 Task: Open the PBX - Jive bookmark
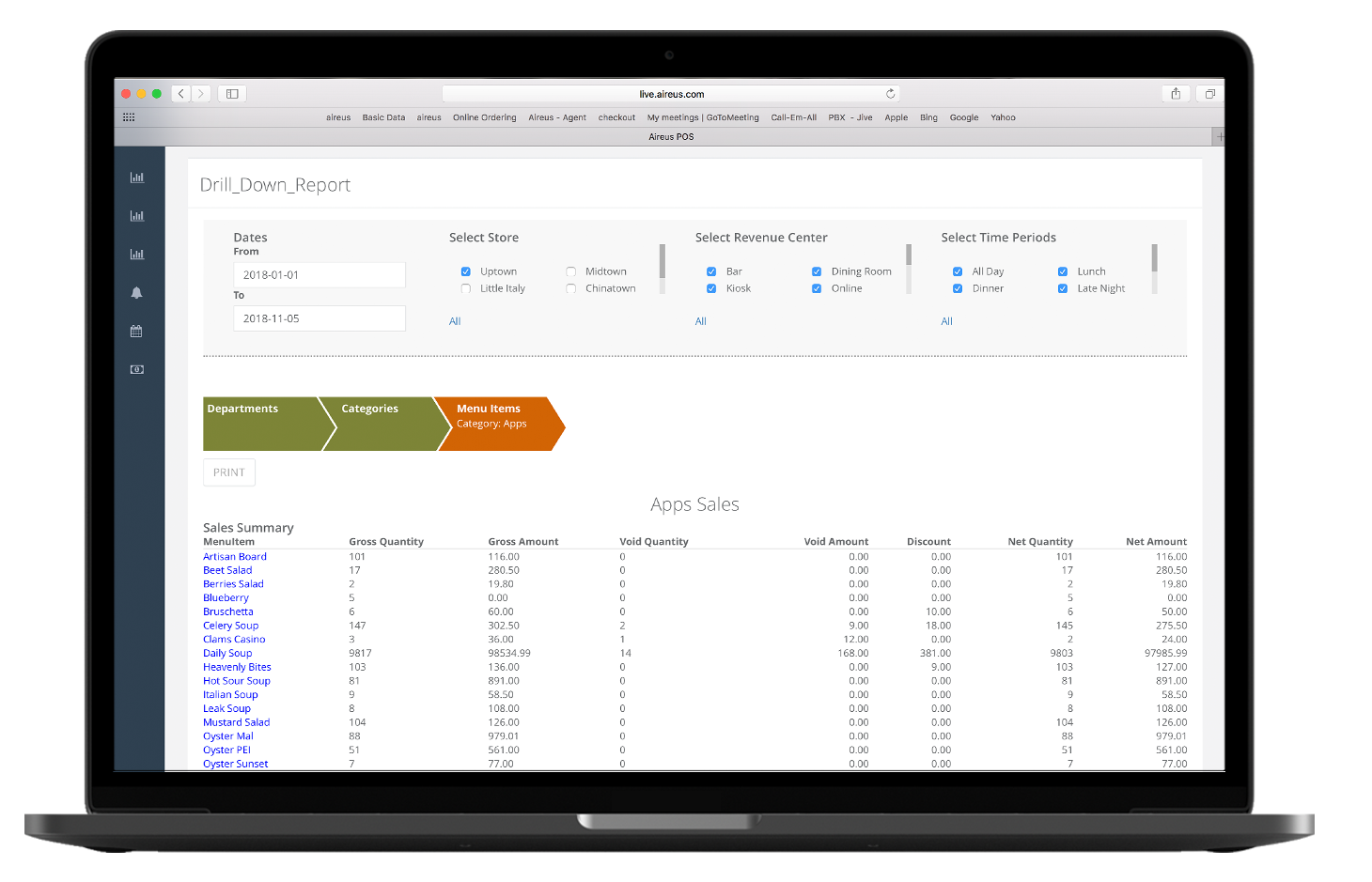pyautogui.click(x=850, y=117)
